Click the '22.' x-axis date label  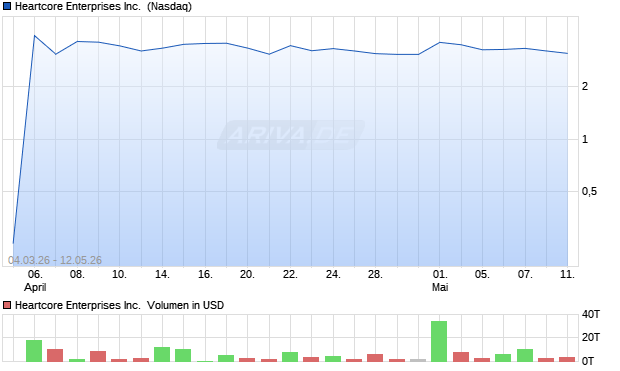[290, 274]
